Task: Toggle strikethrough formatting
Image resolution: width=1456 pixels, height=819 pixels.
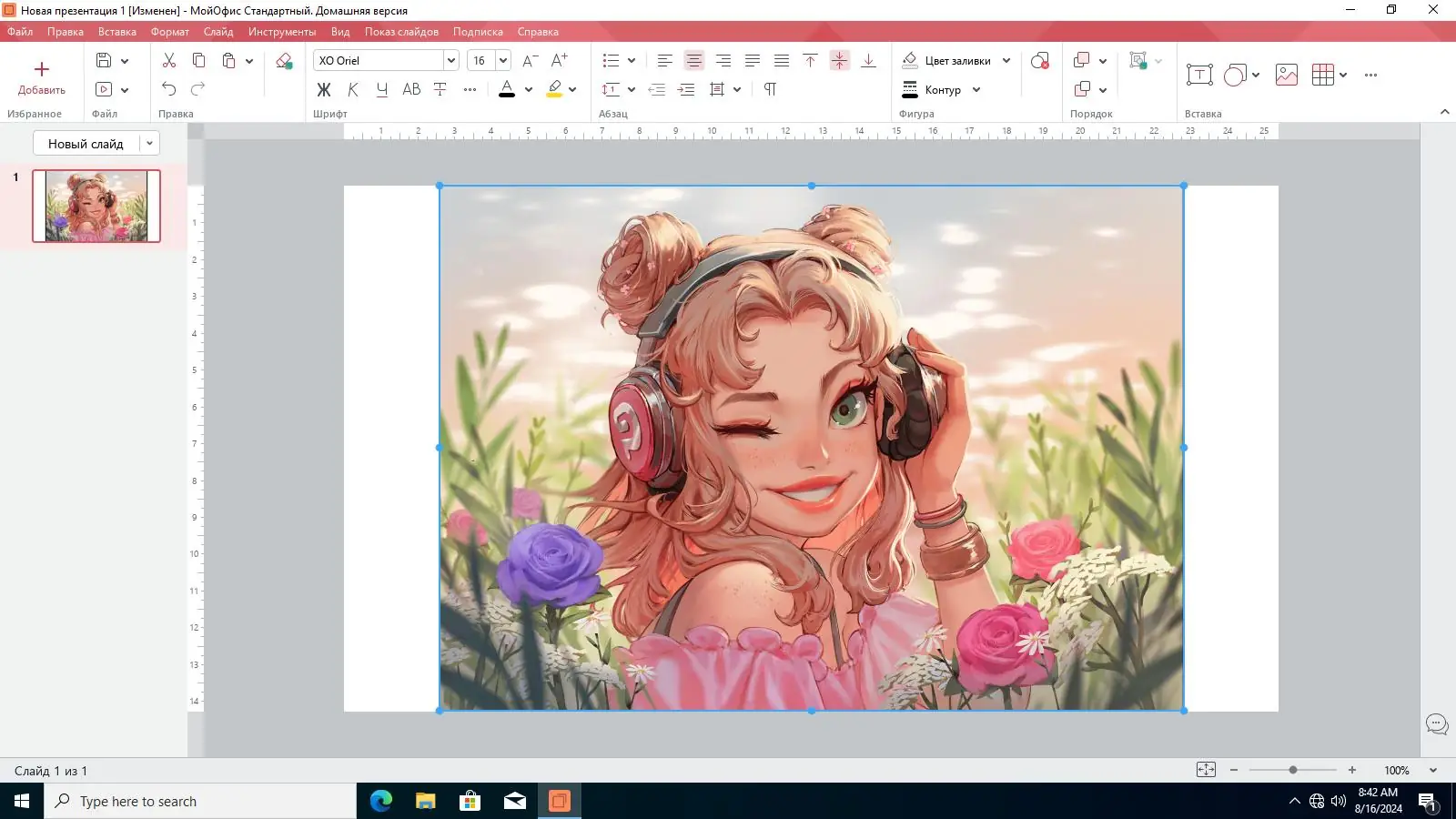Action: tap(440, 89)
